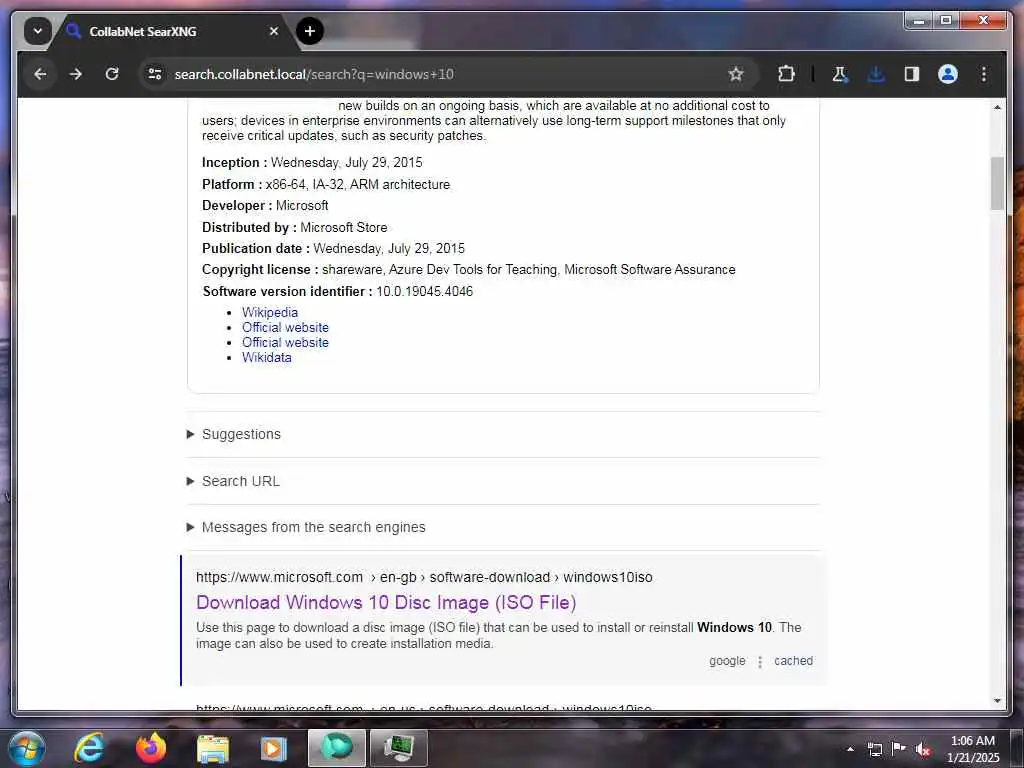Click the Inception date text
Image resolution: width=1024 pixels, height=768 pixels.
[347, 163]
